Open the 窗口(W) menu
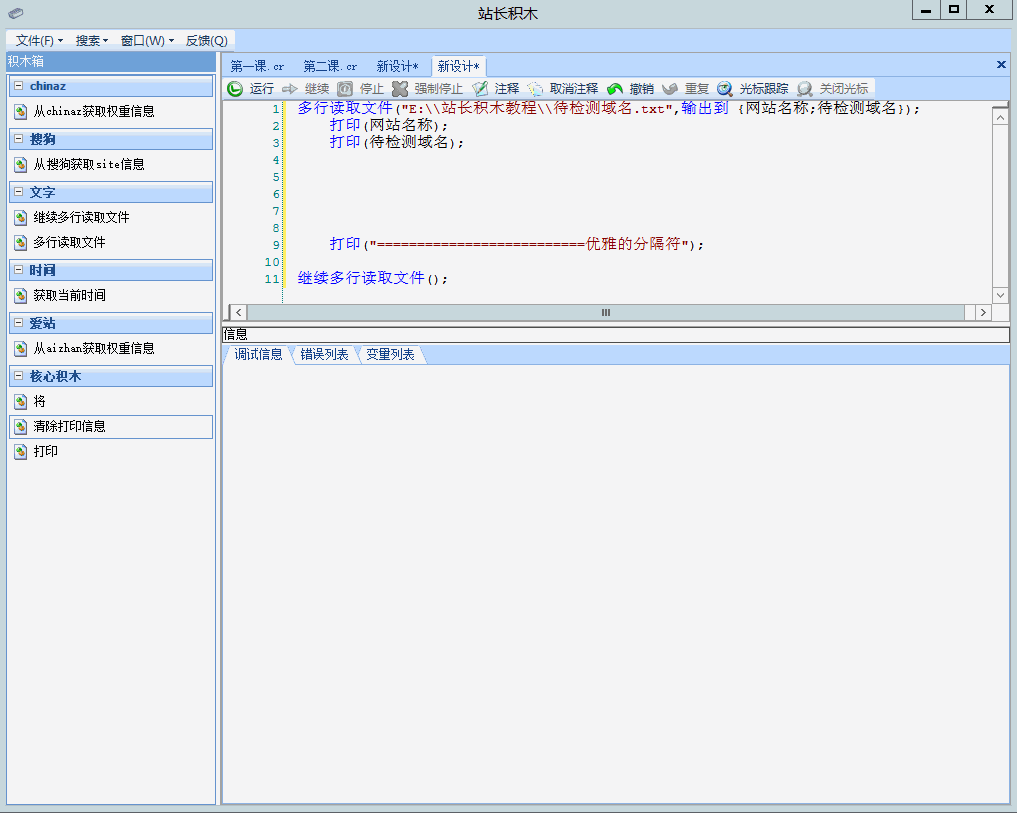Screen dimensions: 1017x813 tap(146, 41)
